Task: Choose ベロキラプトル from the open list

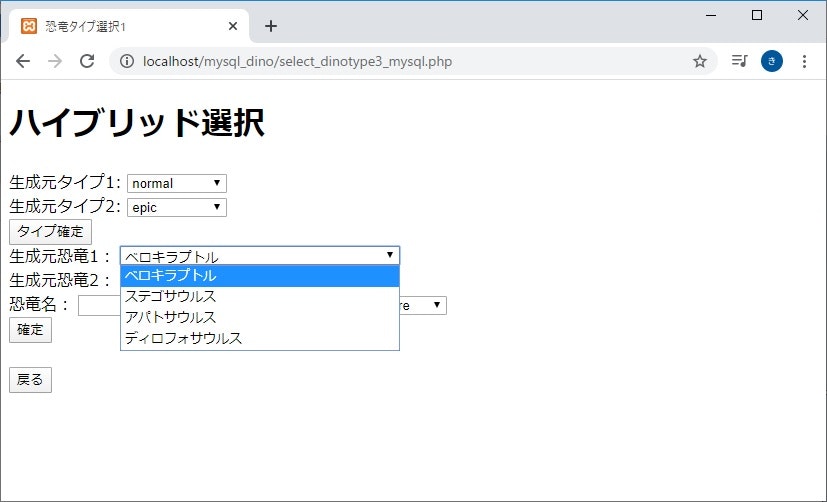Action: [260, 276]
